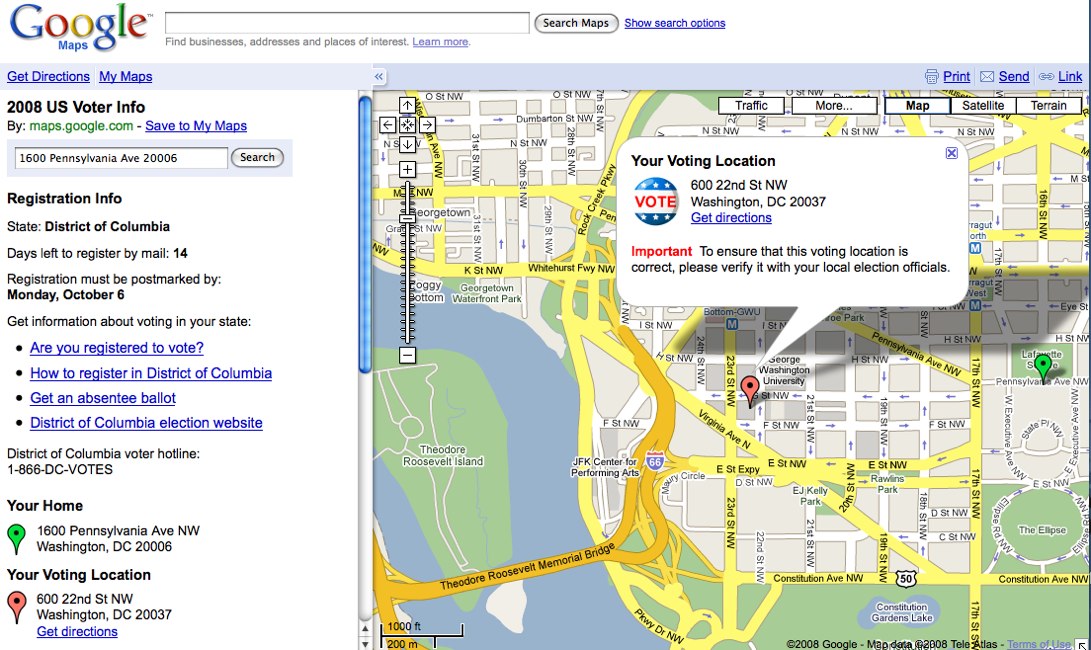The width and height of the screenshot is (1091, 650).
Task: Click the Send link
Action: pyautogui.click(x=1014, y=77)
